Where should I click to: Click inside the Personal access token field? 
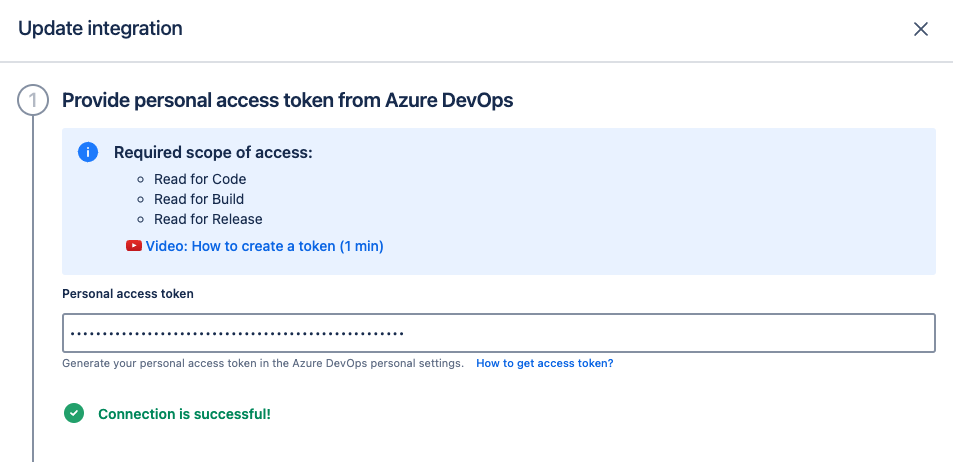tap(498, 333)
